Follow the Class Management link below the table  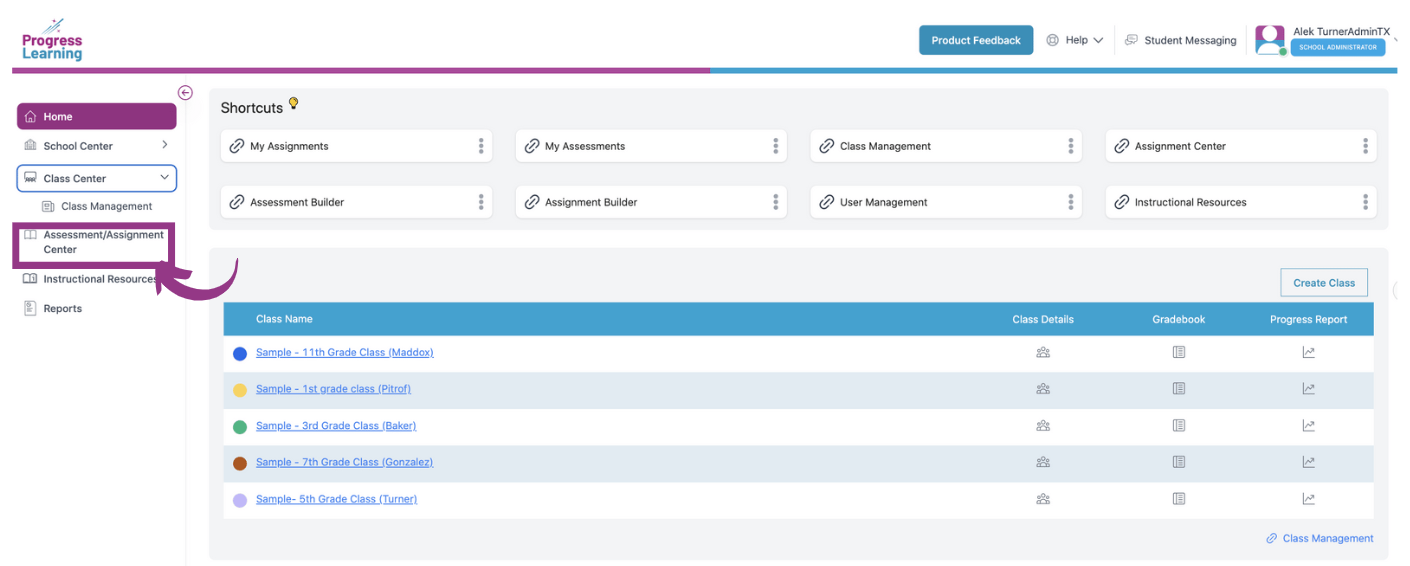[x=1320, y=538]
